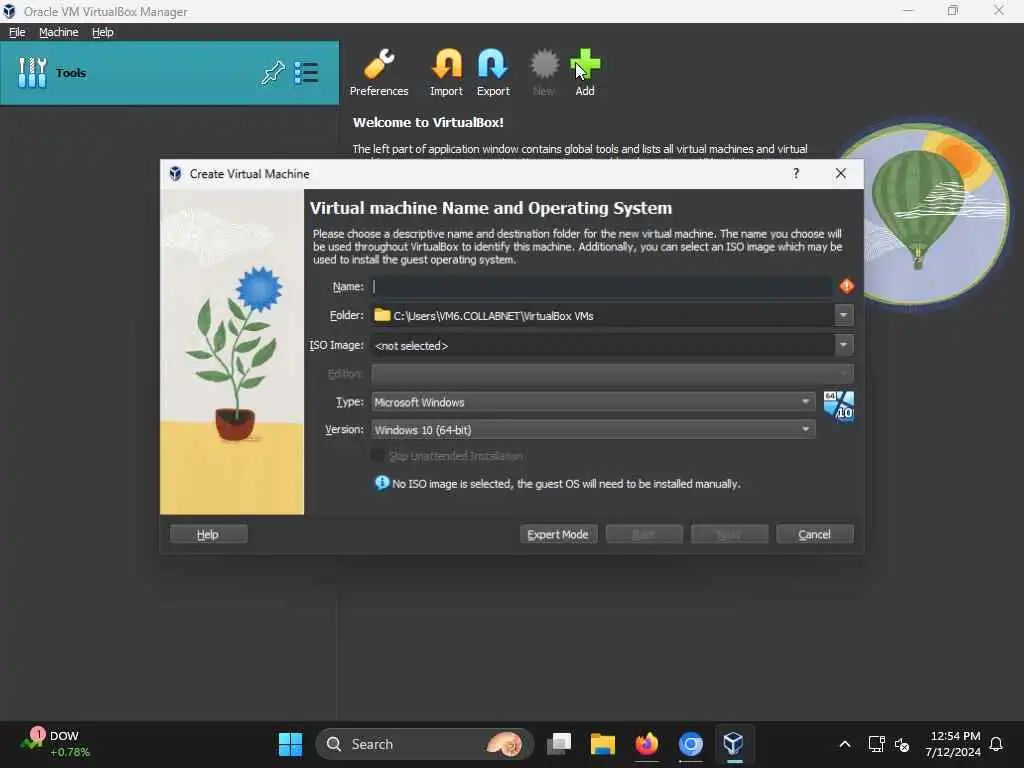Open Task View on the taskbar
This screenshot has width=1024, height=768.
pyautogui.click(x=559, y=744)
